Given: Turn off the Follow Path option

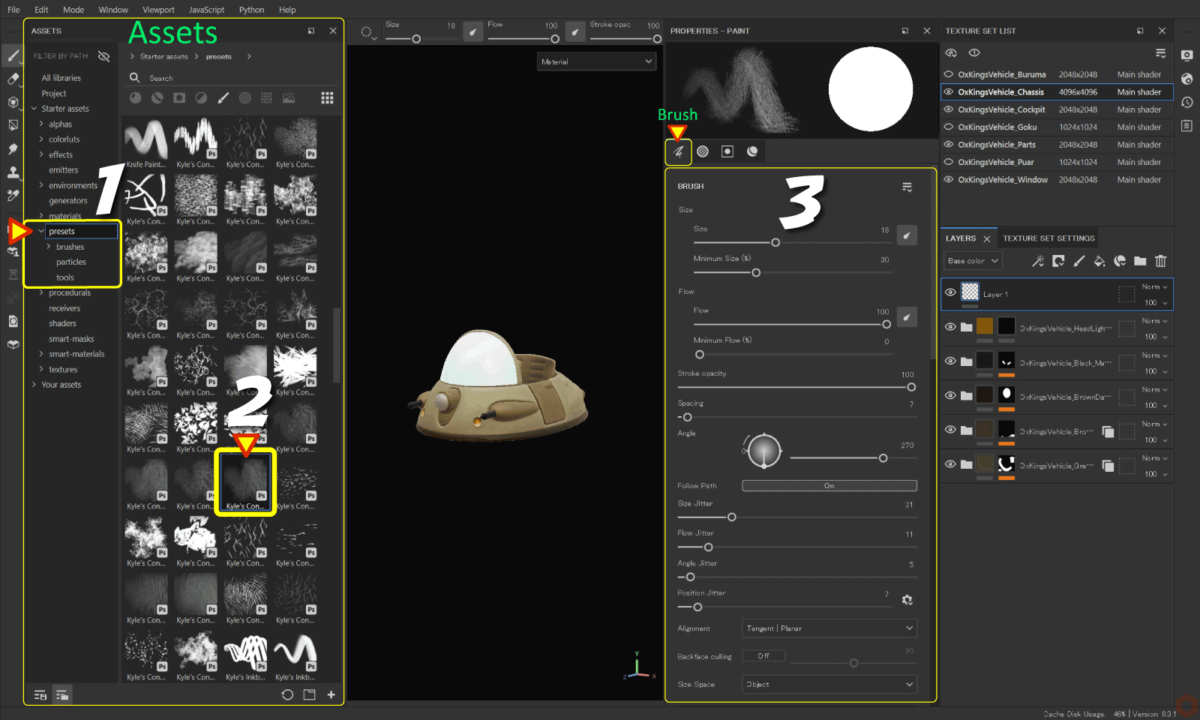Looking at the screenshot, I should click(828, 484).
